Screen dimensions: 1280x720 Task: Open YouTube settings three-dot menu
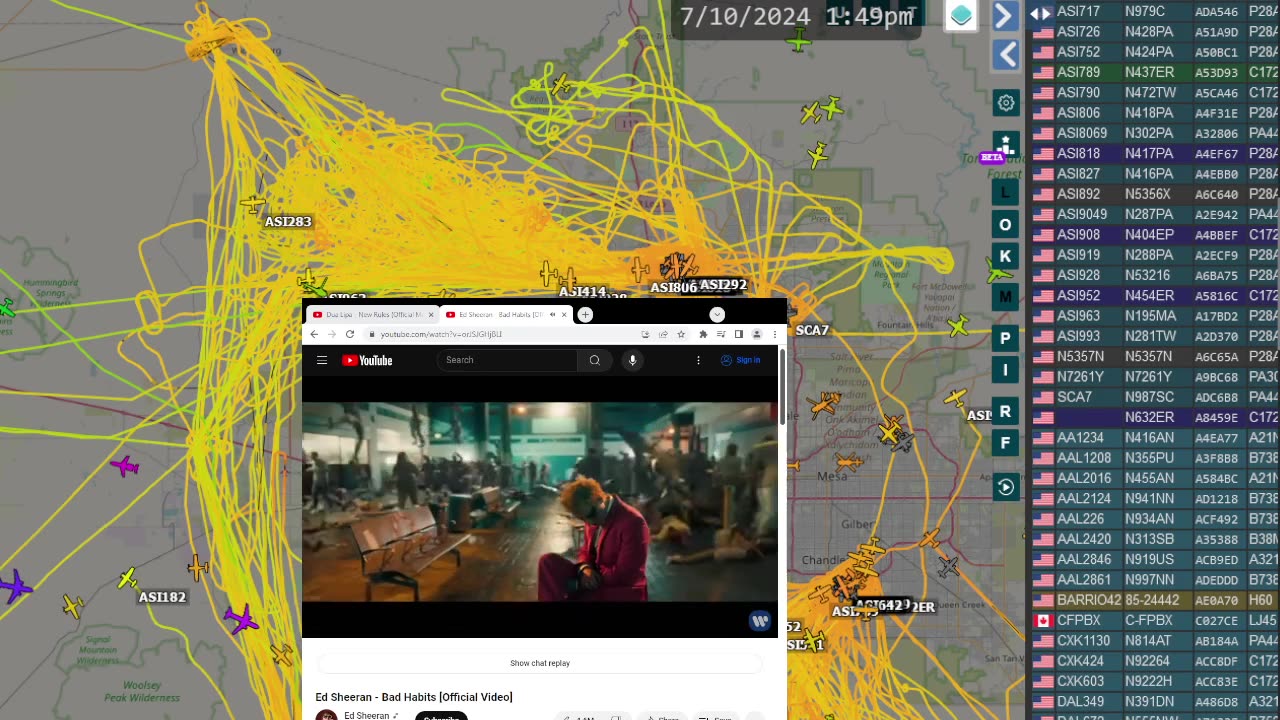698,360
